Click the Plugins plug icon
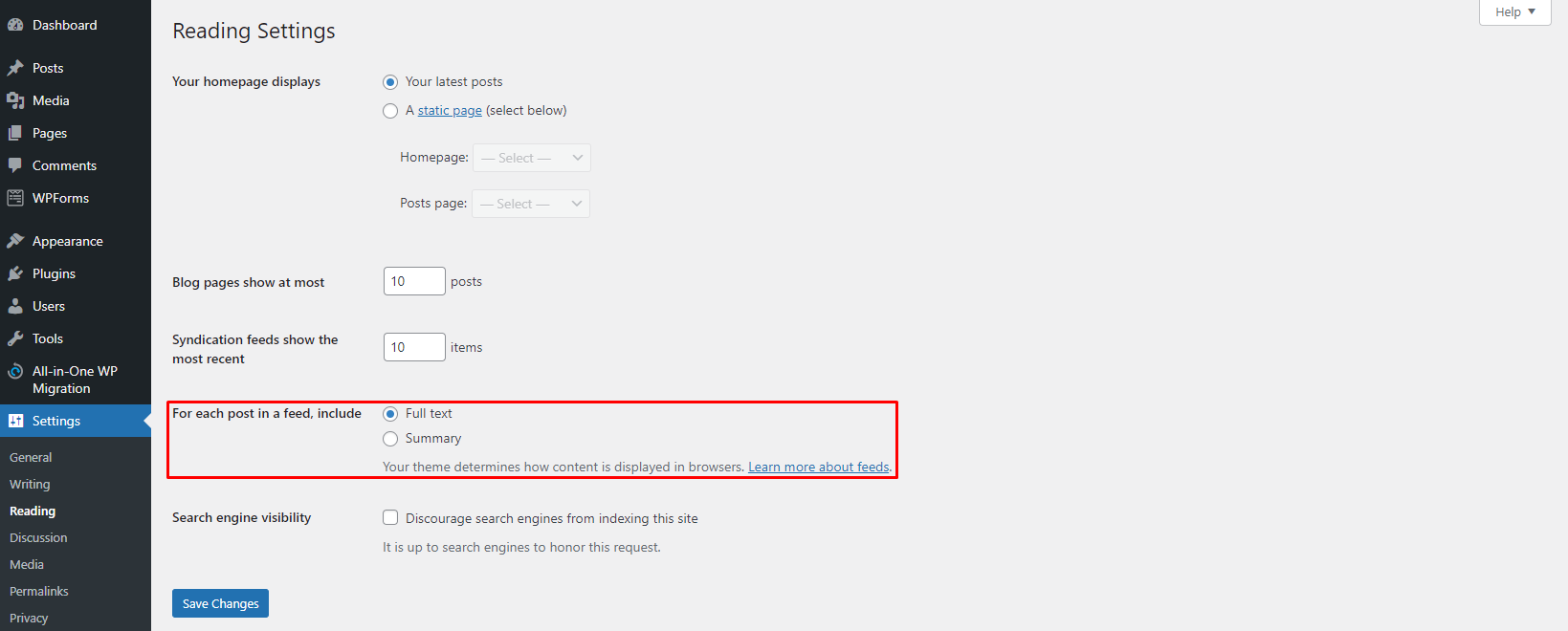Viewport: 1568px width, 631px height. [x=15, y=273]
